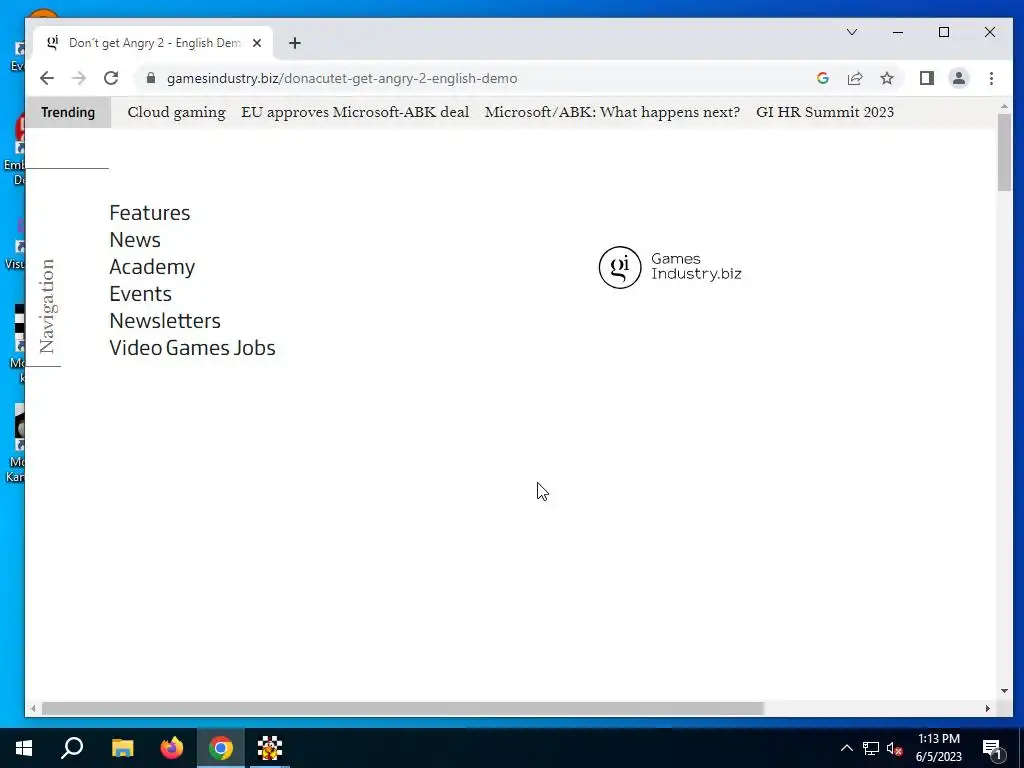The width and height of the screenshot is (1024, 768).
Task: Click the muted volume tray icon
Action: coord(895,748)
